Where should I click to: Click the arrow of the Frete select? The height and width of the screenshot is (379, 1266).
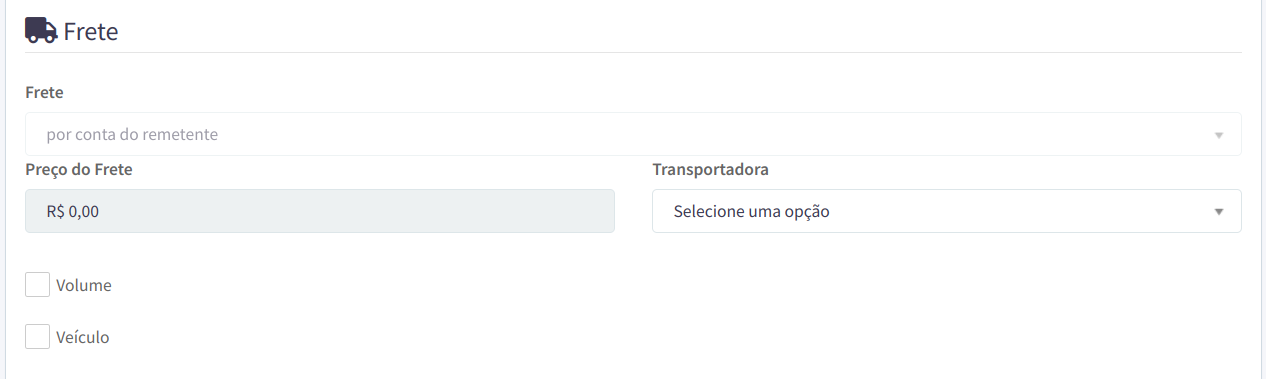[1218, 135]
